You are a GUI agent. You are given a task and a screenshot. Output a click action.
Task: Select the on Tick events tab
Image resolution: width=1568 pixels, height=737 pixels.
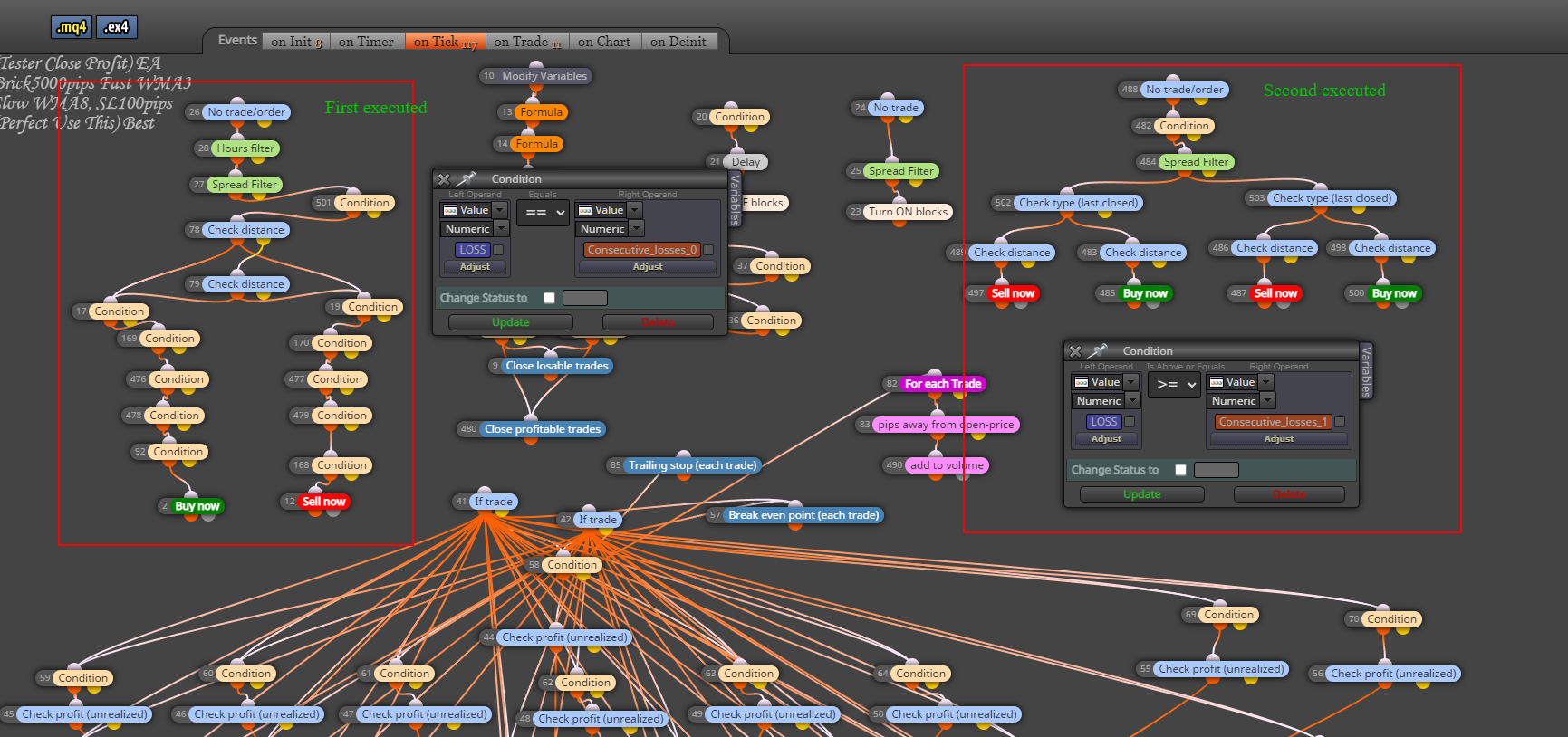click(x=445, y=42)
